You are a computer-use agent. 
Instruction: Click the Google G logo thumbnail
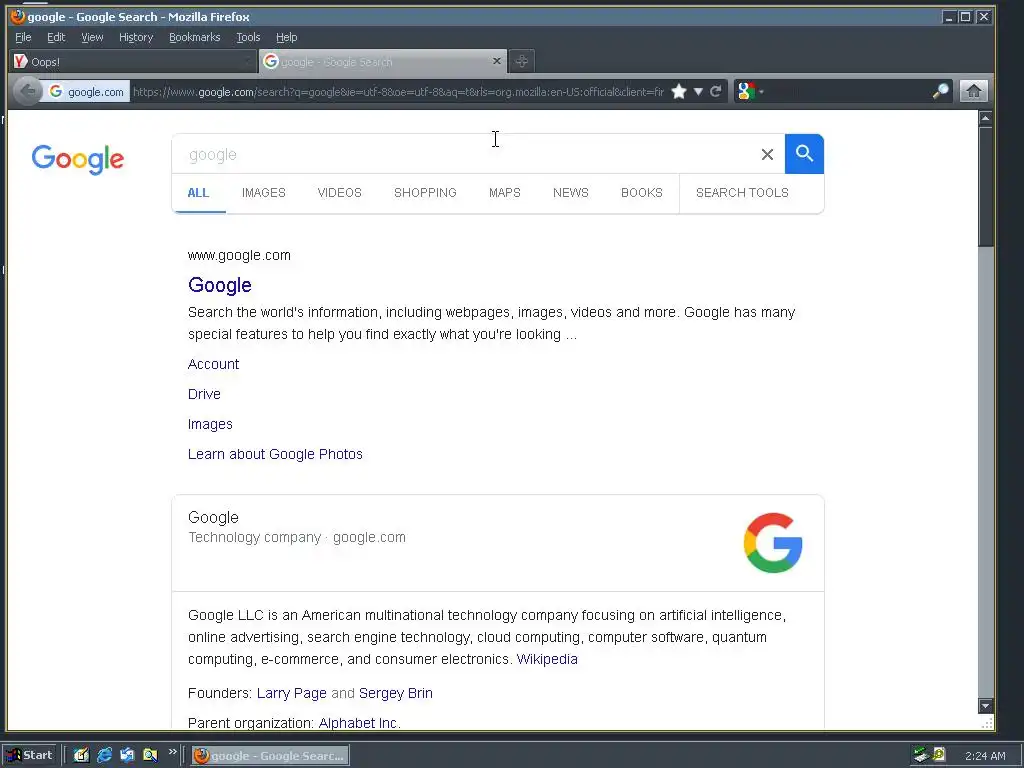pos(773,543)
